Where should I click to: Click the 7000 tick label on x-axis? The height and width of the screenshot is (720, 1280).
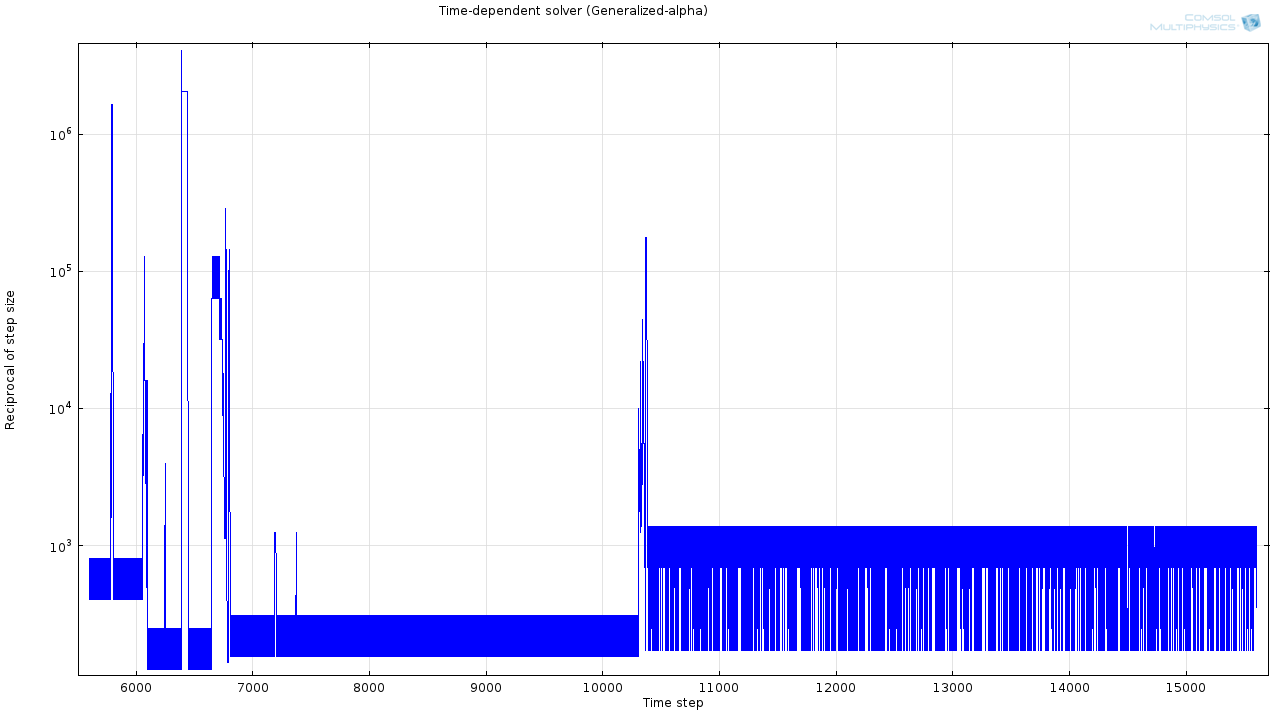tap(252, 688)
